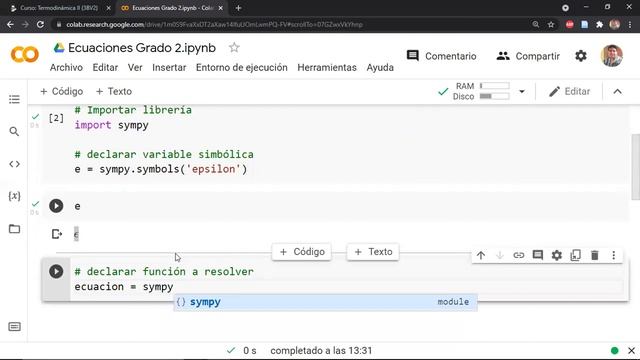This screenshot has height=360, width=640.
Task: Click the 'completado a las 13:31' status text
Action: 321,351
